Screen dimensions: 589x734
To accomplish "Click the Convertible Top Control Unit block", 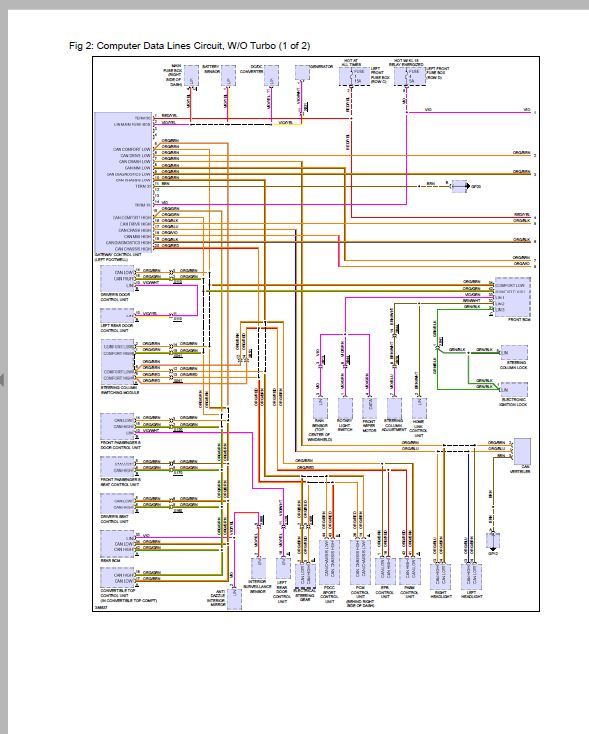I will [118, 578].
